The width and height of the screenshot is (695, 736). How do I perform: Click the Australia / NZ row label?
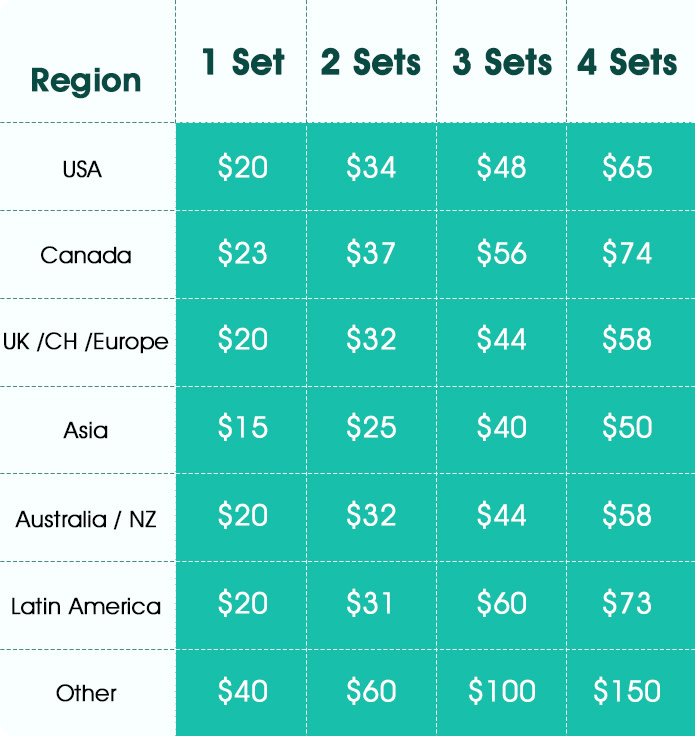coord(86,519)
